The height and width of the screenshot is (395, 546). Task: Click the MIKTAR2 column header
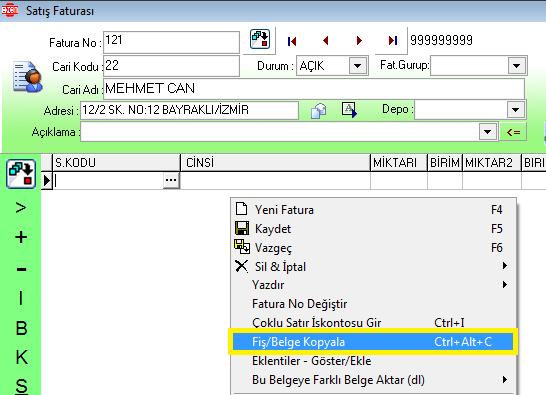pos(492,163)
